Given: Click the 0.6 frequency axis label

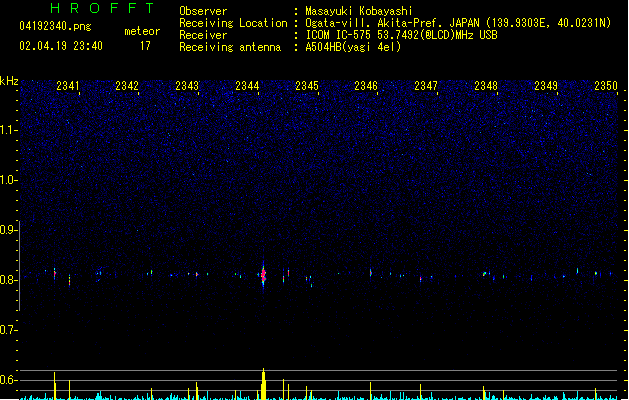Looking at the screenshot, I should coord(8,380).
